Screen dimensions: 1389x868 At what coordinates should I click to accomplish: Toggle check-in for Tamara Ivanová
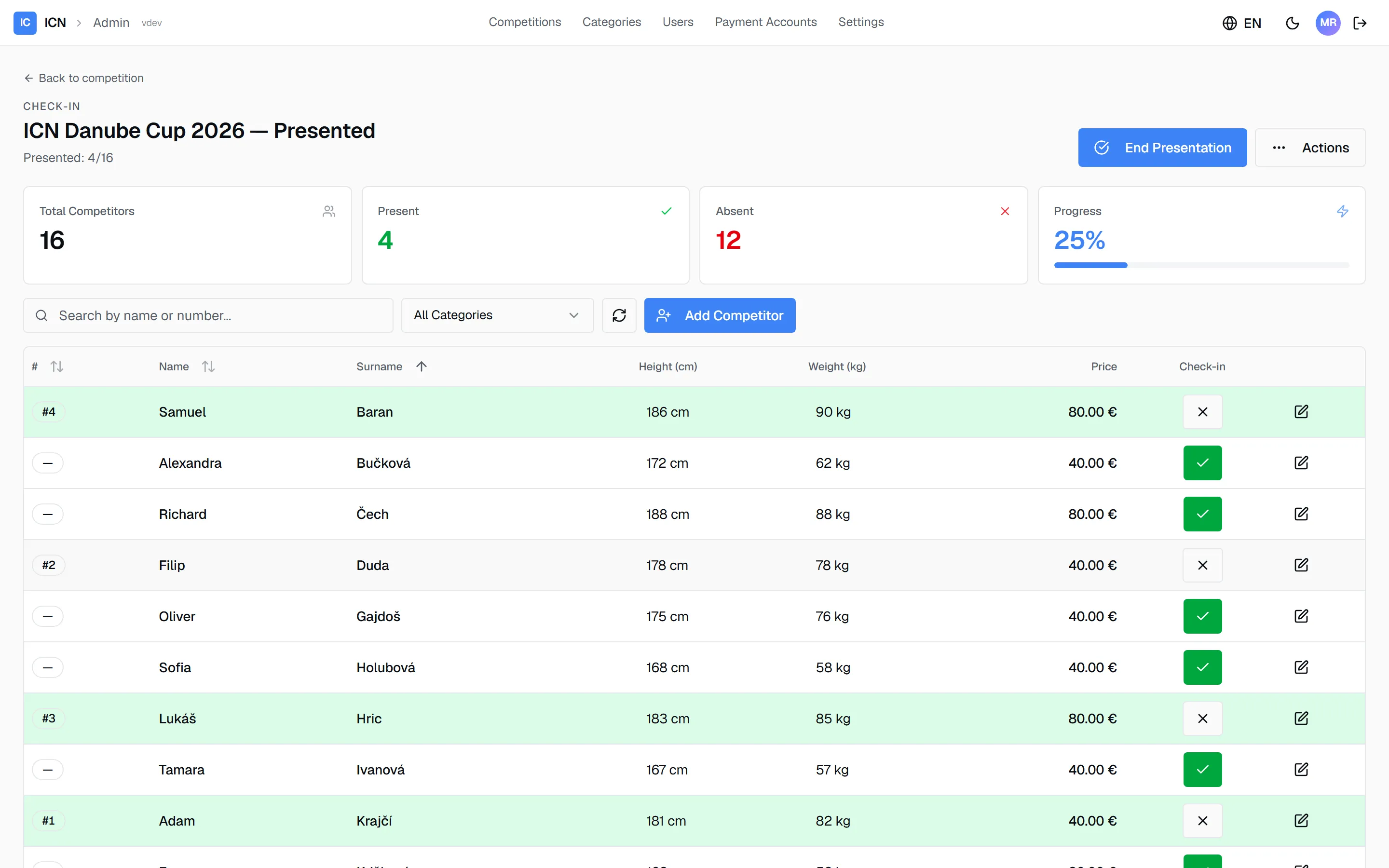[1202, 769]
